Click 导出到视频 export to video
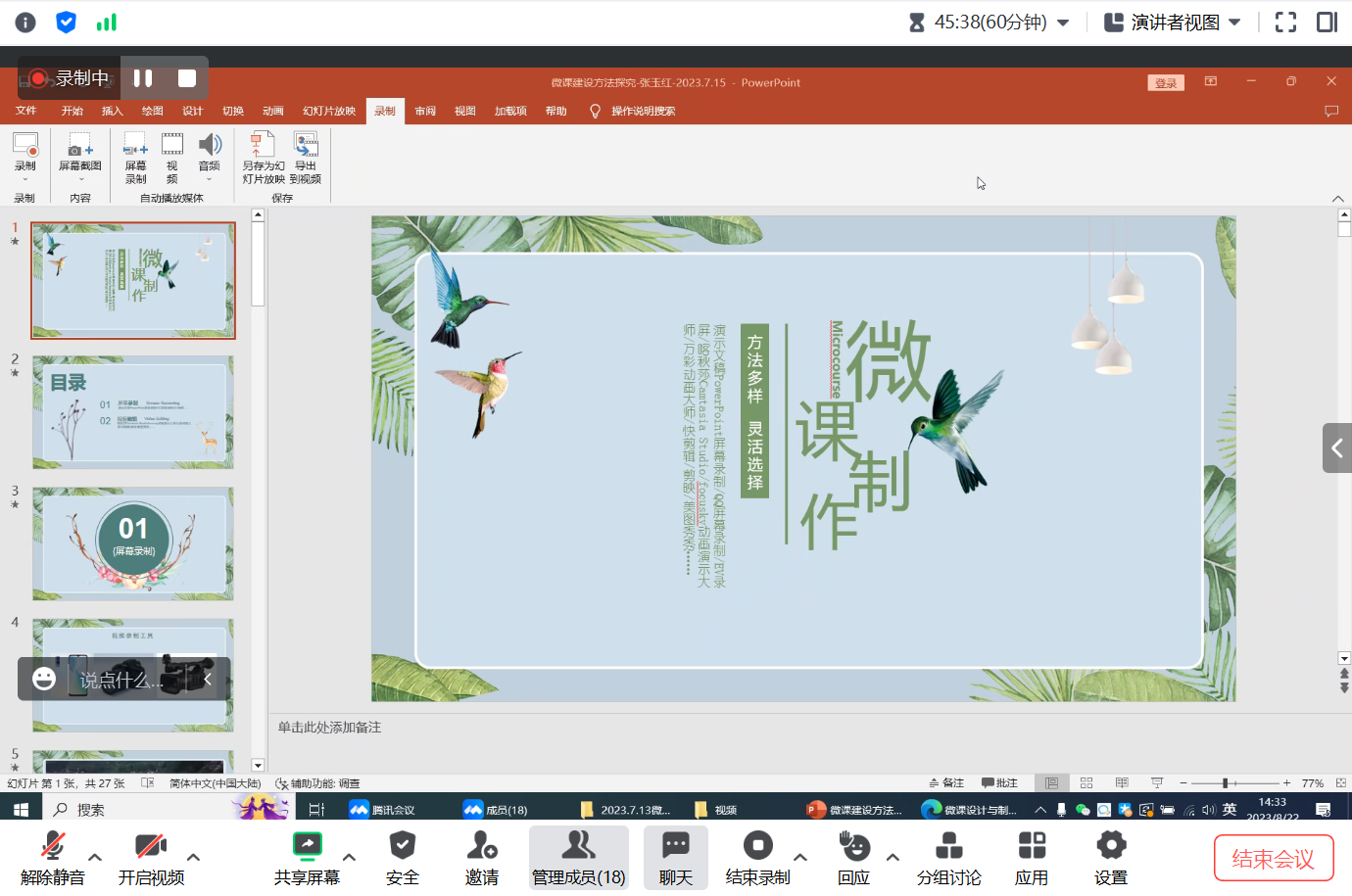Screen dimensions: 1352x896 click(306, 157)
